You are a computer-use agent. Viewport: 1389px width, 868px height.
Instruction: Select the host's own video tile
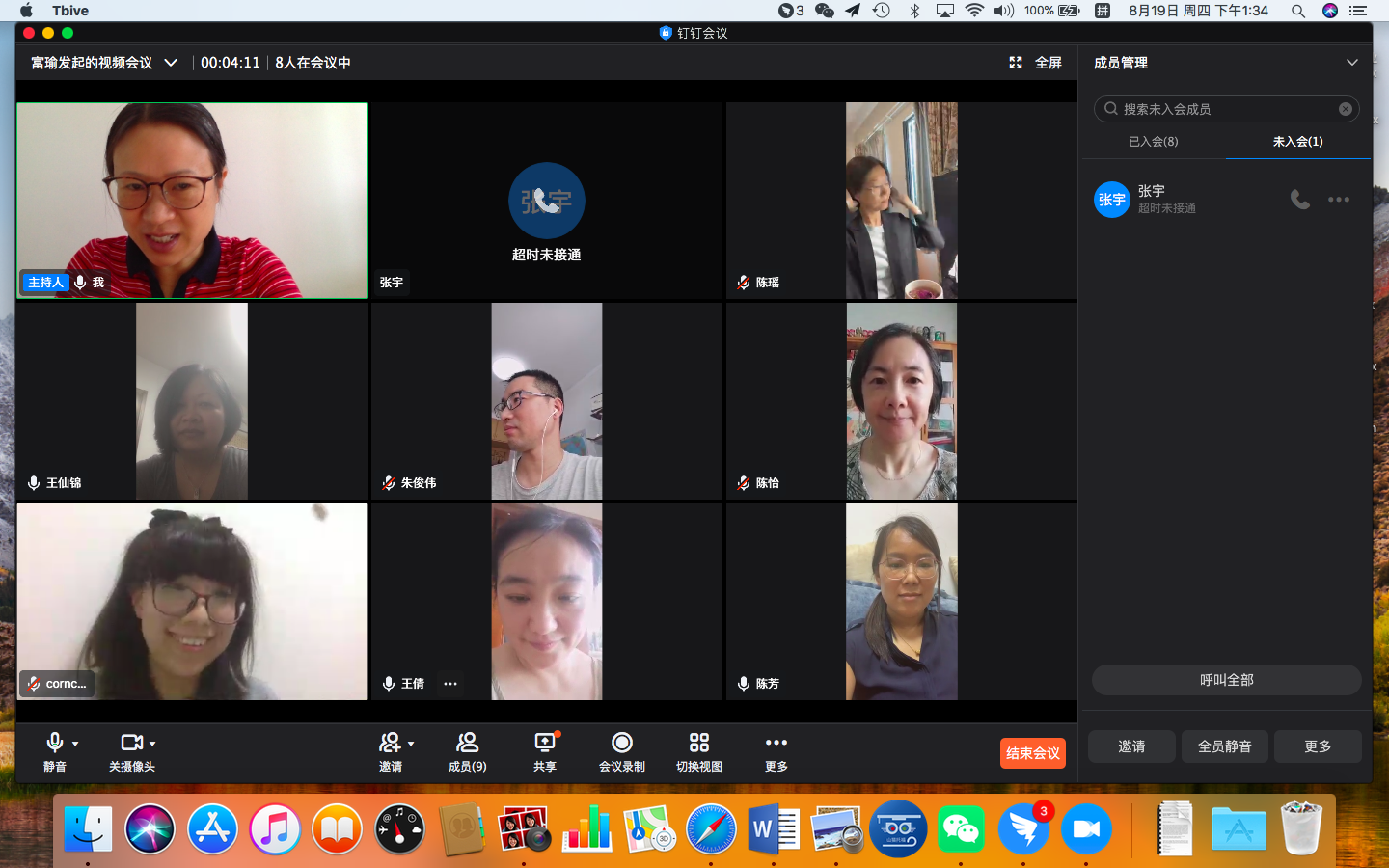pyautogui.click(x=192, y=201)
